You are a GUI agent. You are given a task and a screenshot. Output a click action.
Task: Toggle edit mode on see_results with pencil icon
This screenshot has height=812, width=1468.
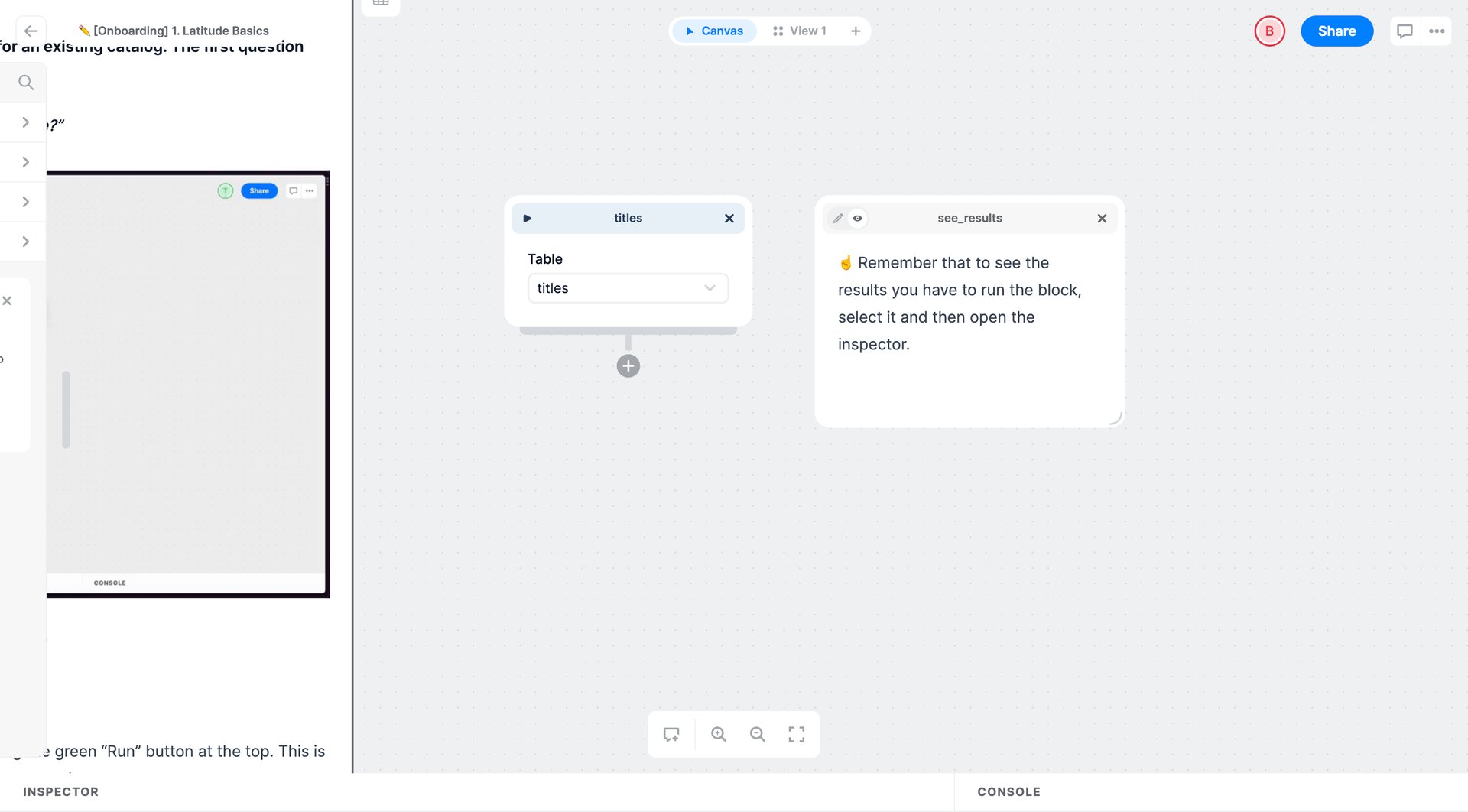click(x=838, y=219)
